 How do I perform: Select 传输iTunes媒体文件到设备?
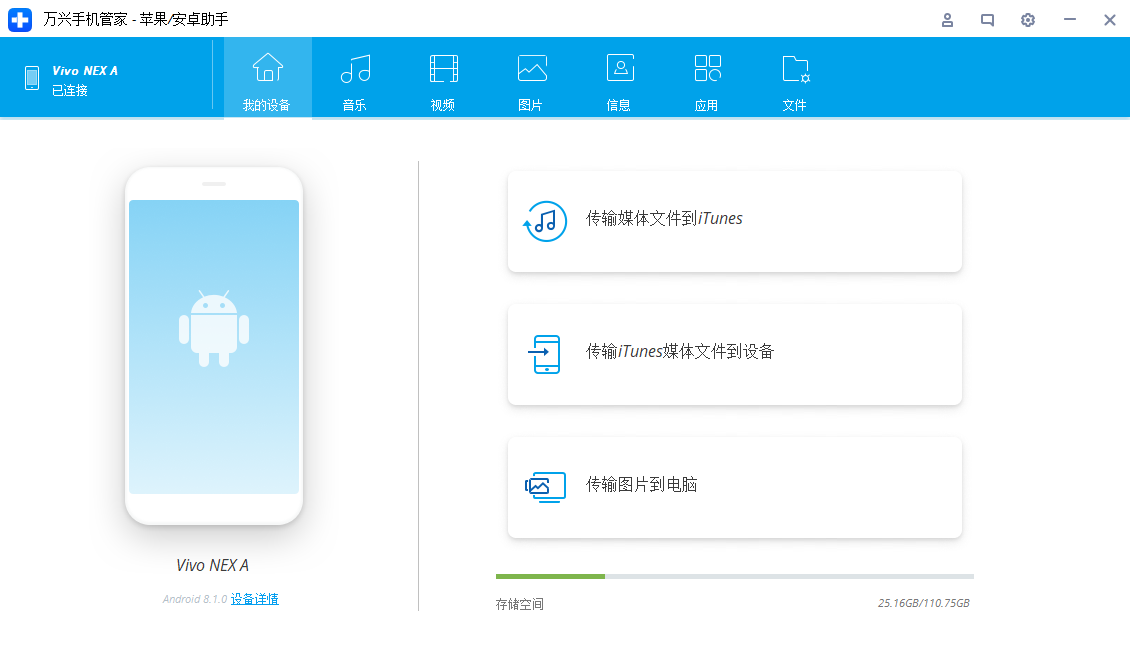click(x=734, y=354)
